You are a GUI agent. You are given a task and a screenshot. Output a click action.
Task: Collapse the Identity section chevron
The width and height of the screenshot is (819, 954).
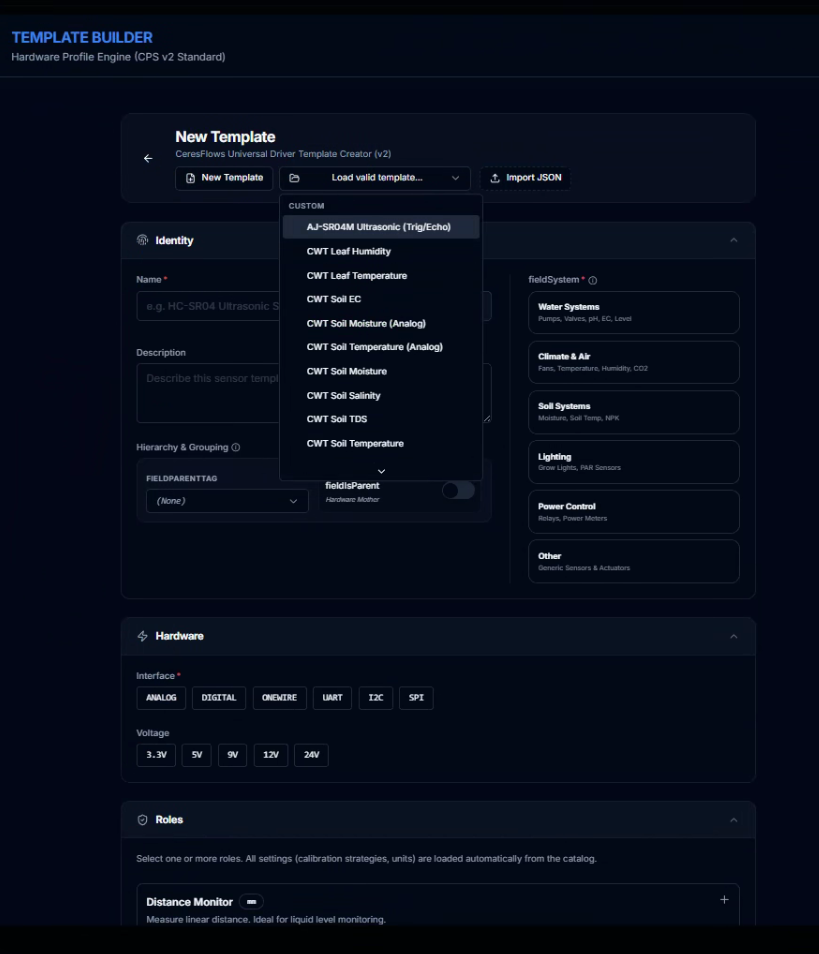pyautogui.click(x=734, y=240)
